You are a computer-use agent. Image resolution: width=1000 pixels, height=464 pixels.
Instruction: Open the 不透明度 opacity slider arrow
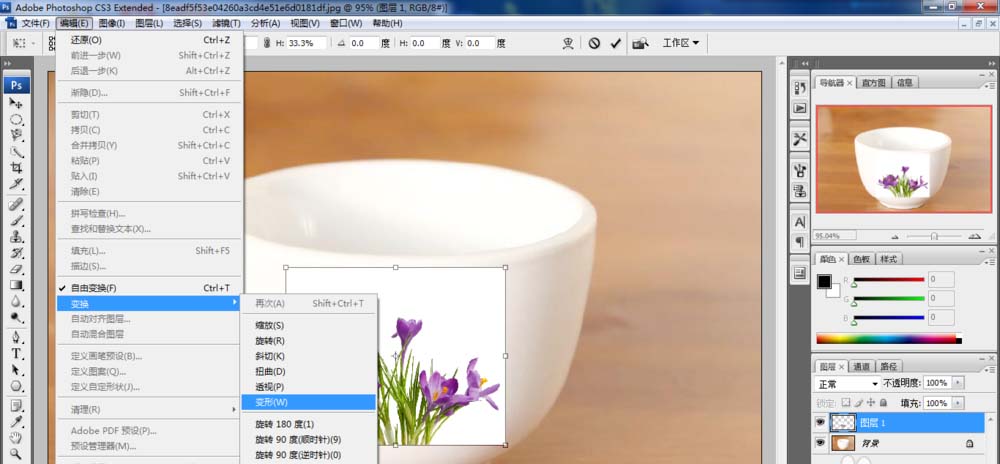(x=959, y=383)
